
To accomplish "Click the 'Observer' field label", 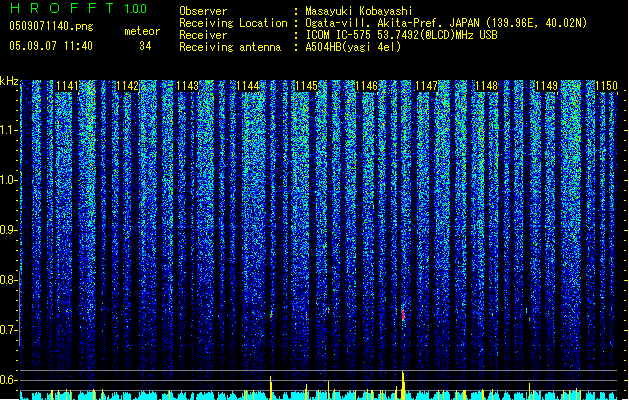I will tap(203, 11).
